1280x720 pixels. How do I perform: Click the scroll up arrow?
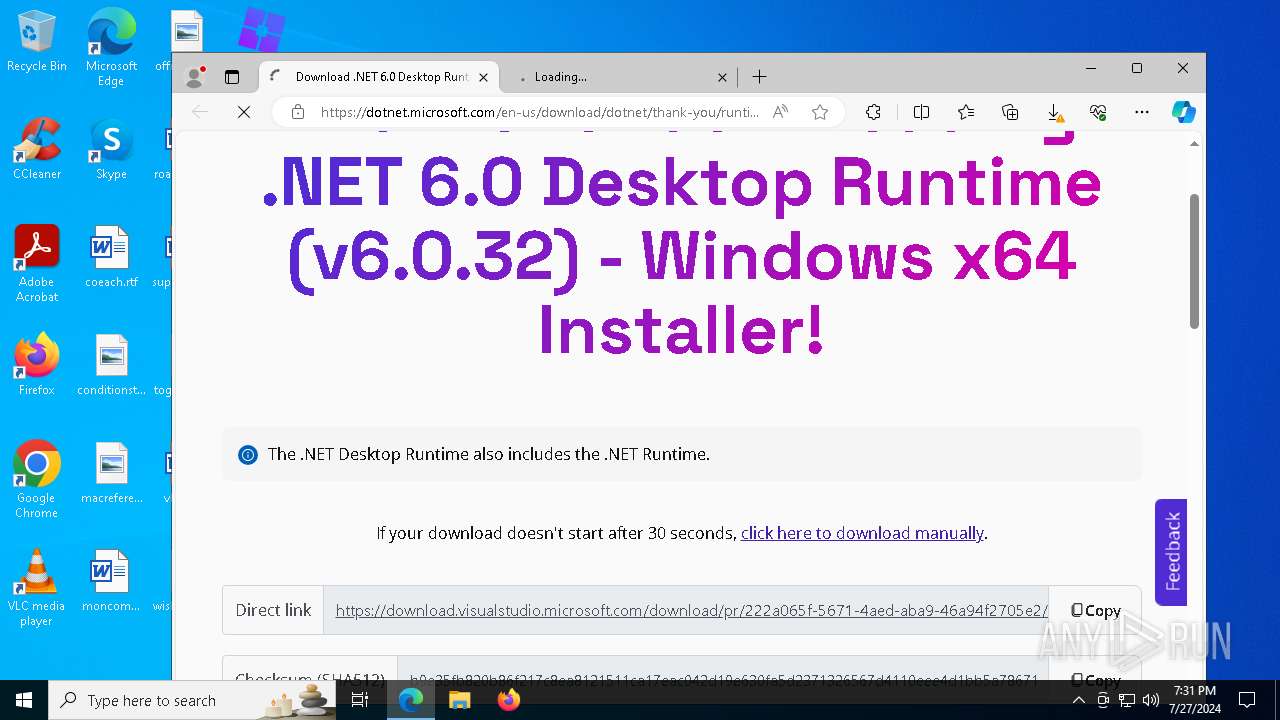pyautogui.click(x=1194, y=144)
